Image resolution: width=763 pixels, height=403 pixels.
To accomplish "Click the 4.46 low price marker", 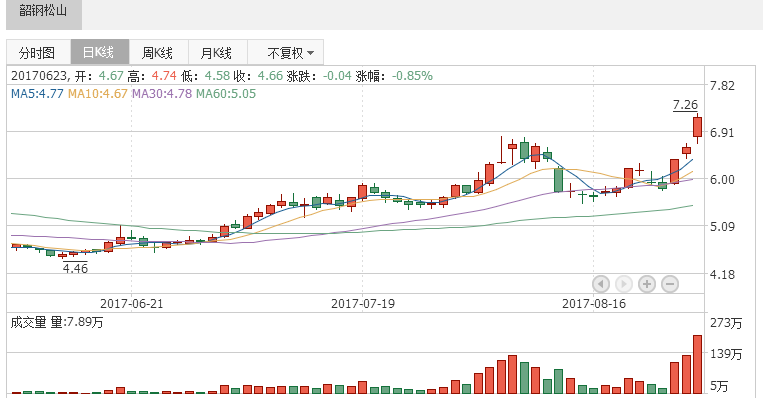I will [x=75, y=268].
